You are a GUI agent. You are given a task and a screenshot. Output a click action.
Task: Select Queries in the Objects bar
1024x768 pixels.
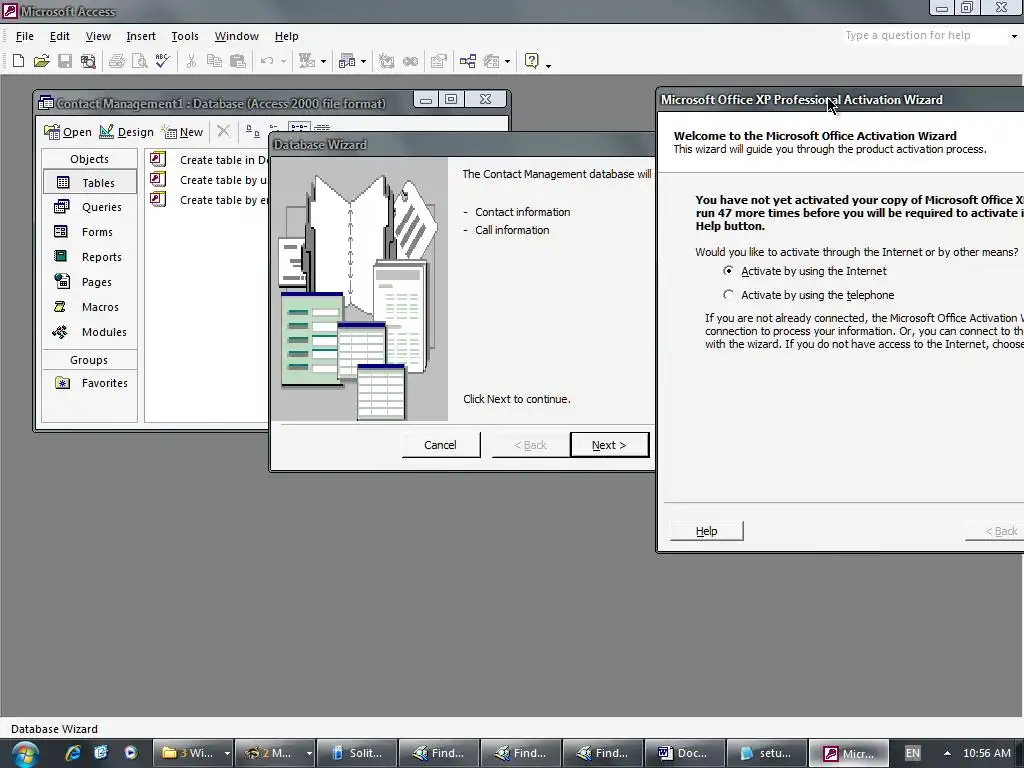pyautogui.click(x=89, y=207)
